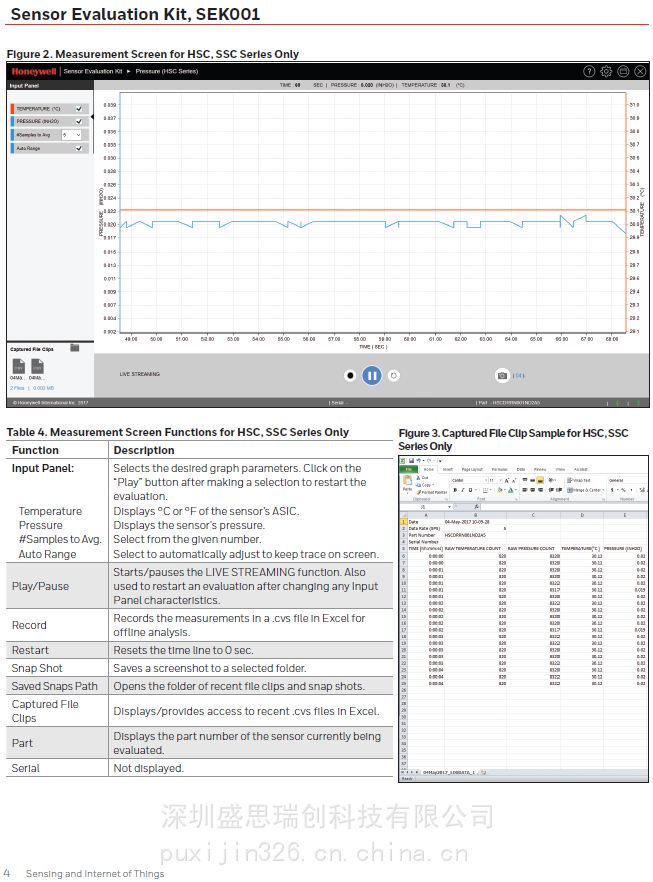Click the snapshot count link beside the camera

coord(519,376)
